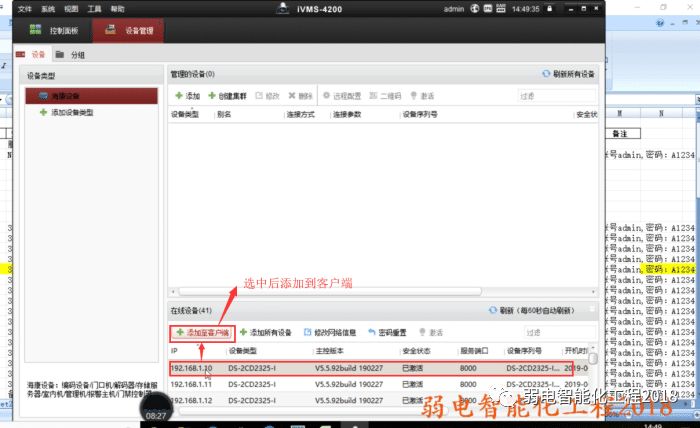Image resolution: width=700 pixels, height=428 pixels.
Task: Click 刷新 refresh online devices
Action: click(532, 310)
